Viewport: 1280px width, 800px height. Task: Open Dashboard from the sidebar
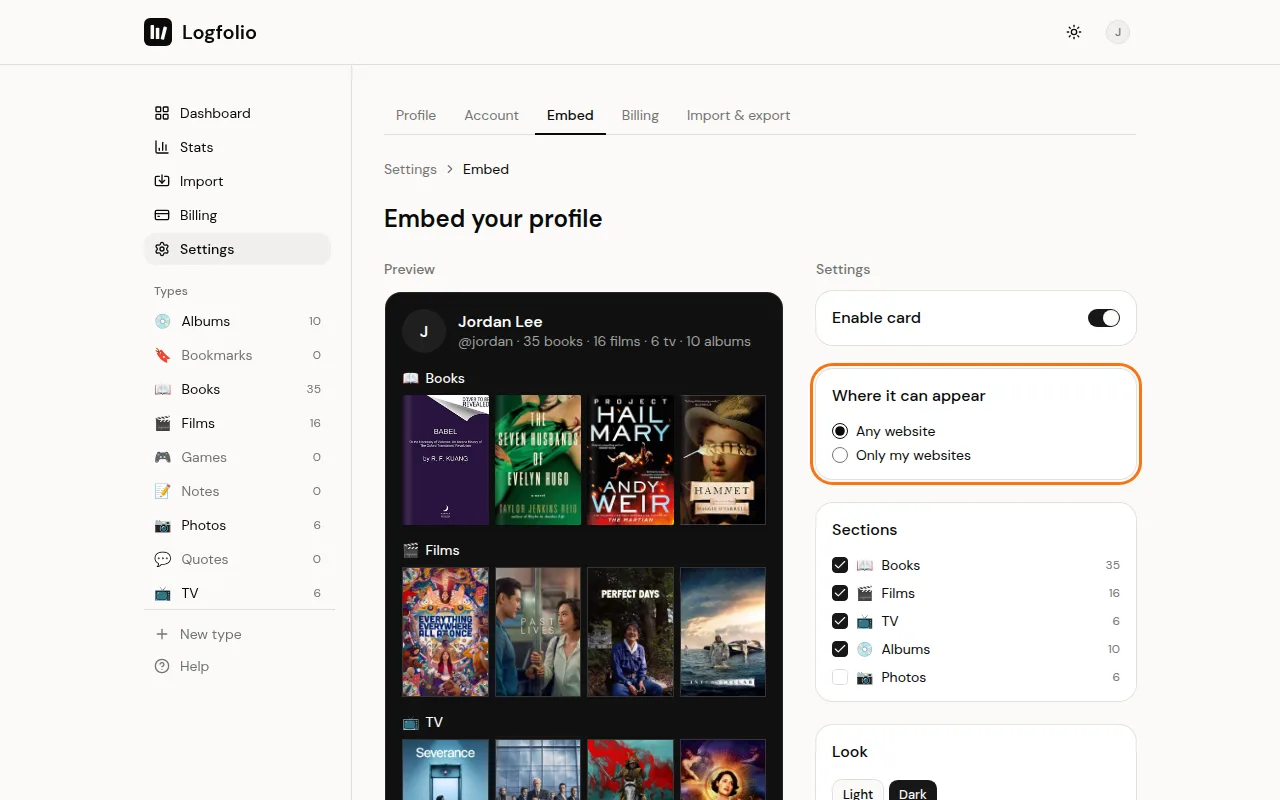point(237,113)
